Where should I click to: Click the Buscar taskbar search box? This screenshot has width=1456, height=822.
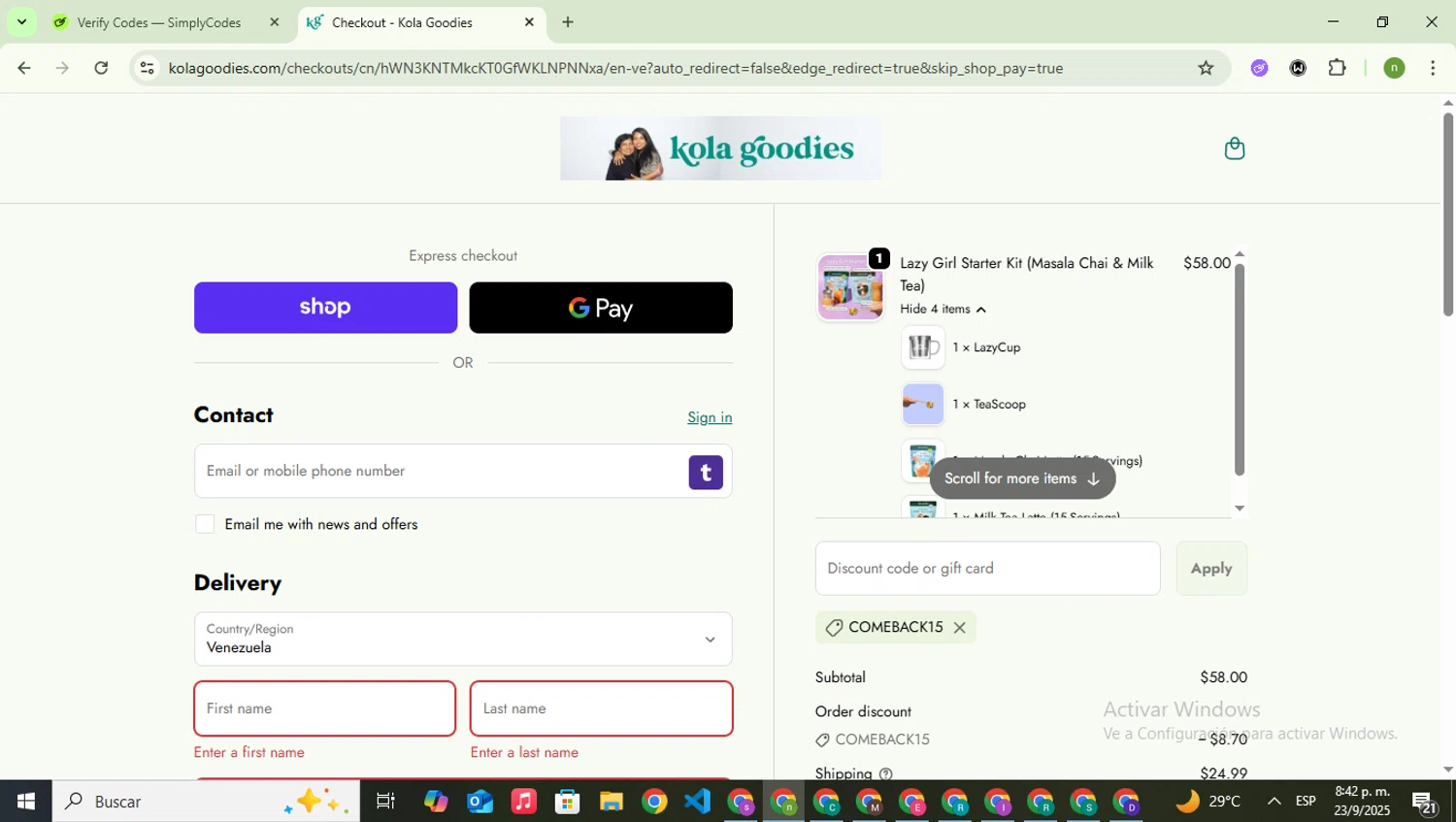pos(206,802)
